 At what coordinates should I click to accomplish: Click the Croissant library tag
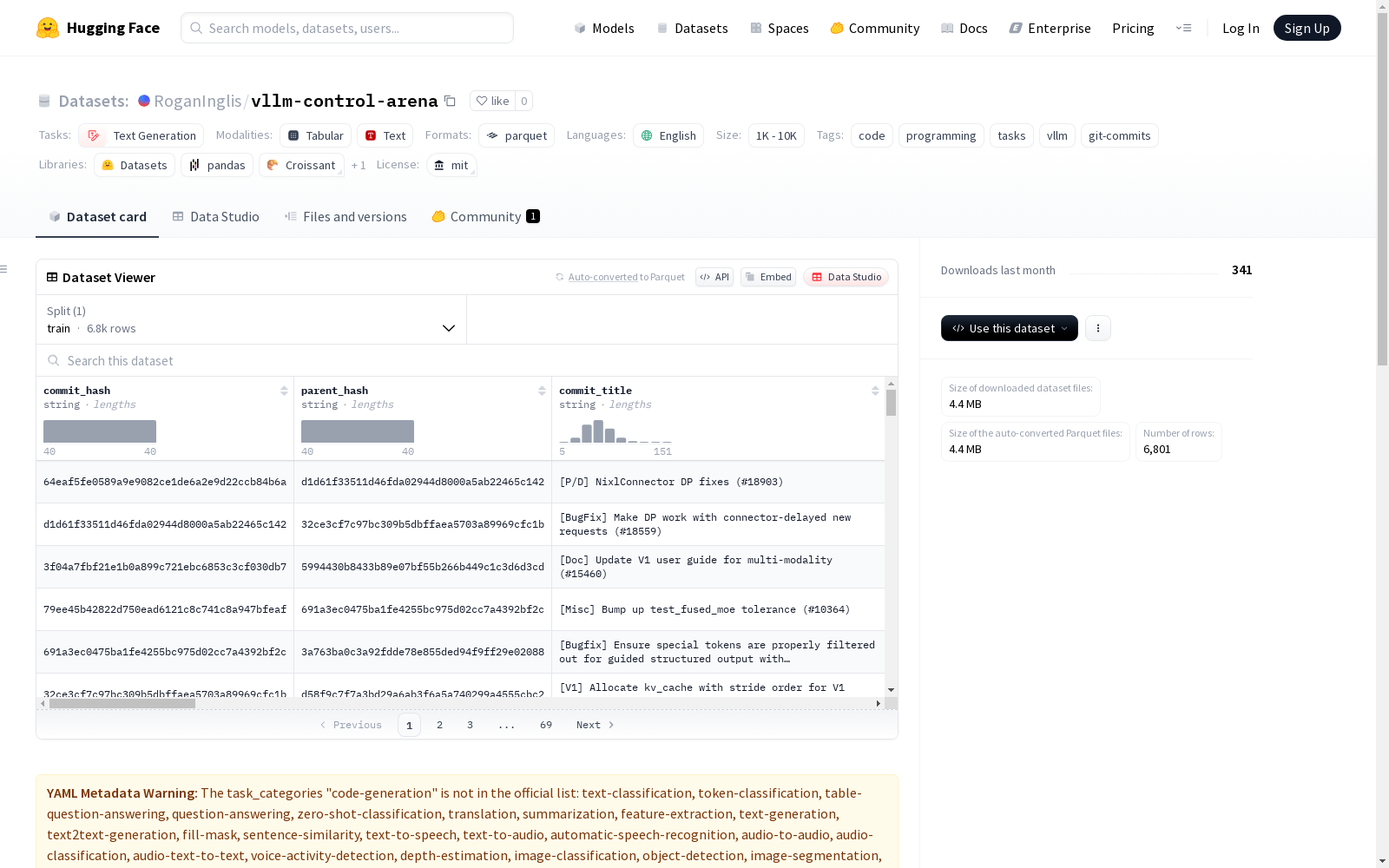point(301,165)
